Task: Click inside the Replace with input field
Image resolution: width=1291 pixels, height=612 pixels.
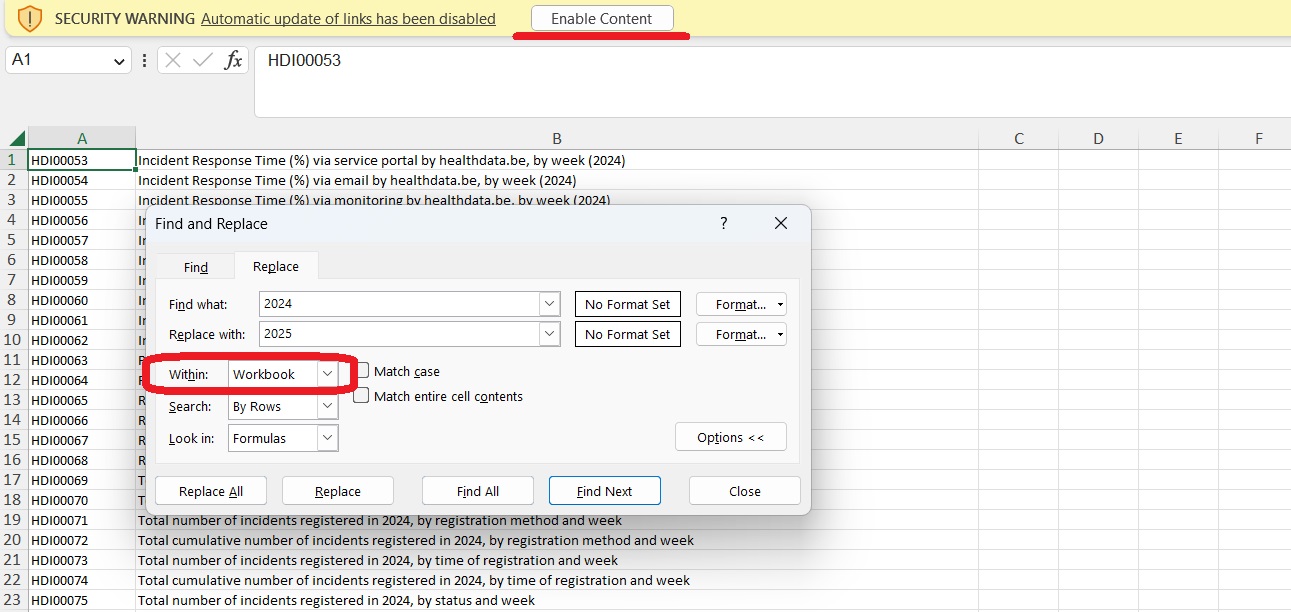Action: pos(398,334)
